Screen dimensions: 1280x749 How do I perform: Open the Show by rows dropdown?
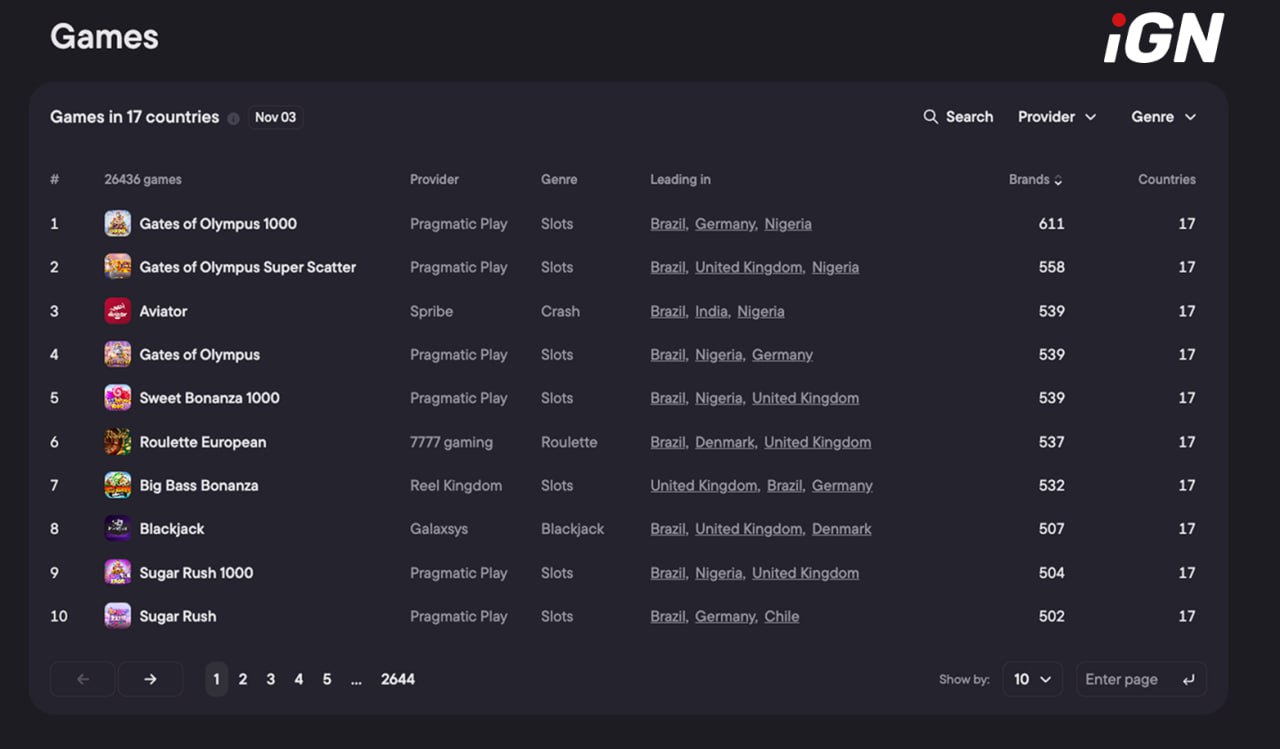(x=1032, y=679)
